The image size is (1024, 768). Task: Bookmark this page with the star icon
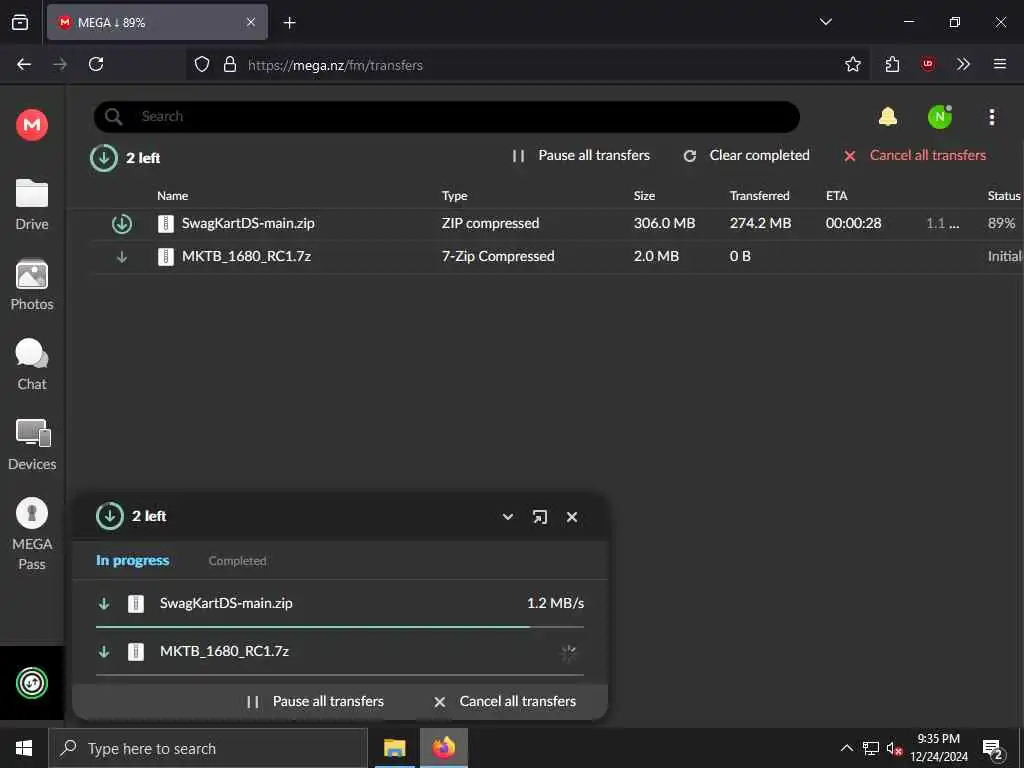tap(852, 64)
